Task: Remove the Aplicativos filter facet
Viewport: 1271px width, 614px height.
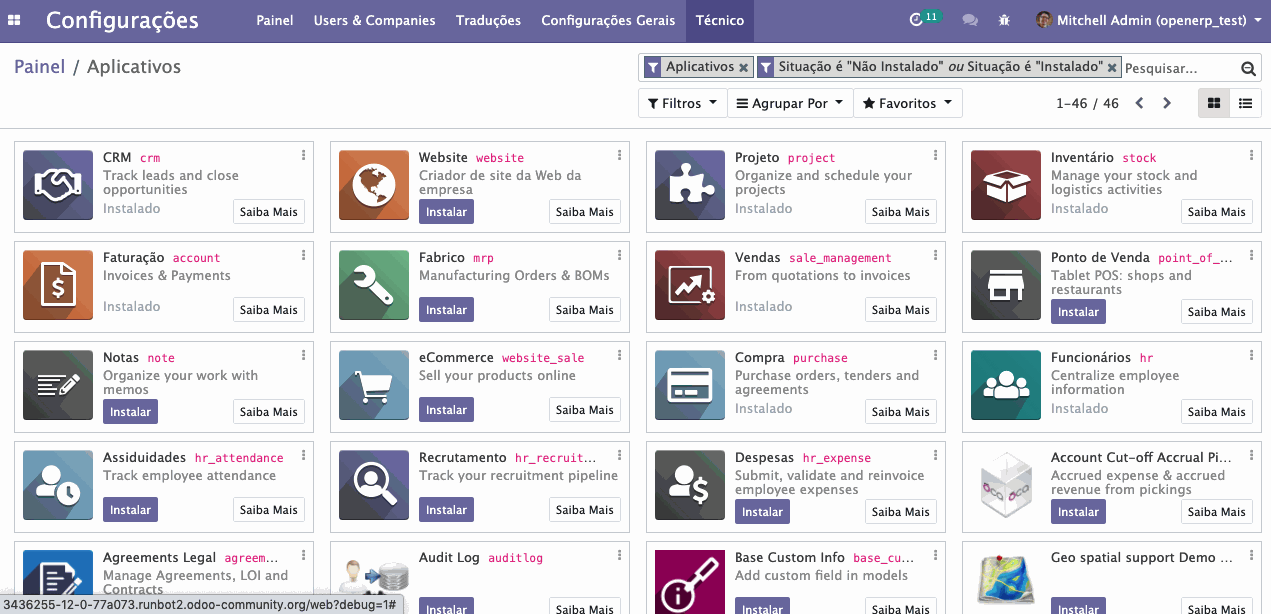Action: 743,67
